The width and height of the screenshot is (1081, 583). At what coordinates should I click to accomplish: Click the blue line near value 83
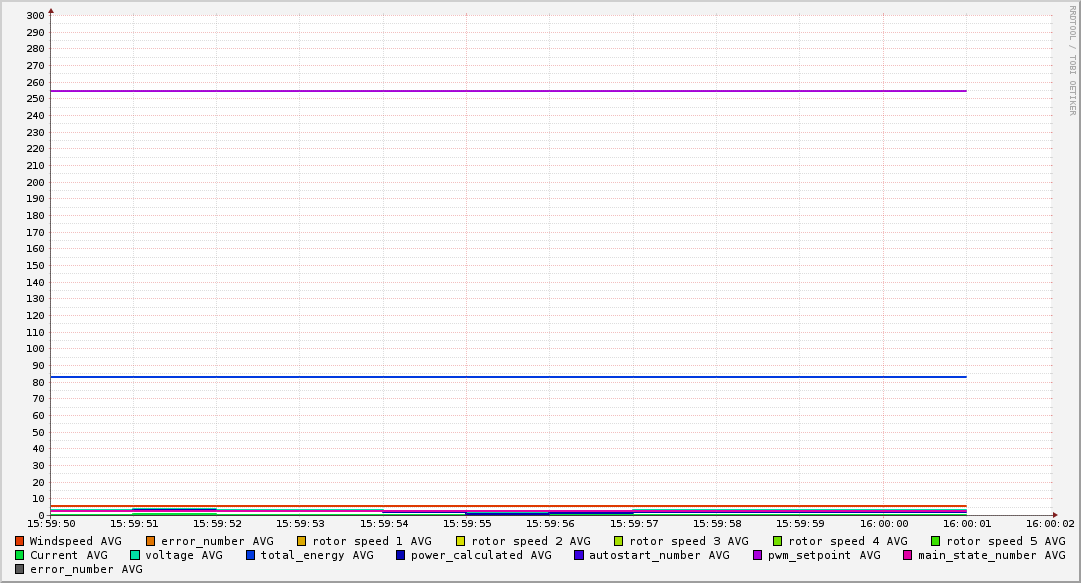point(500,377)
